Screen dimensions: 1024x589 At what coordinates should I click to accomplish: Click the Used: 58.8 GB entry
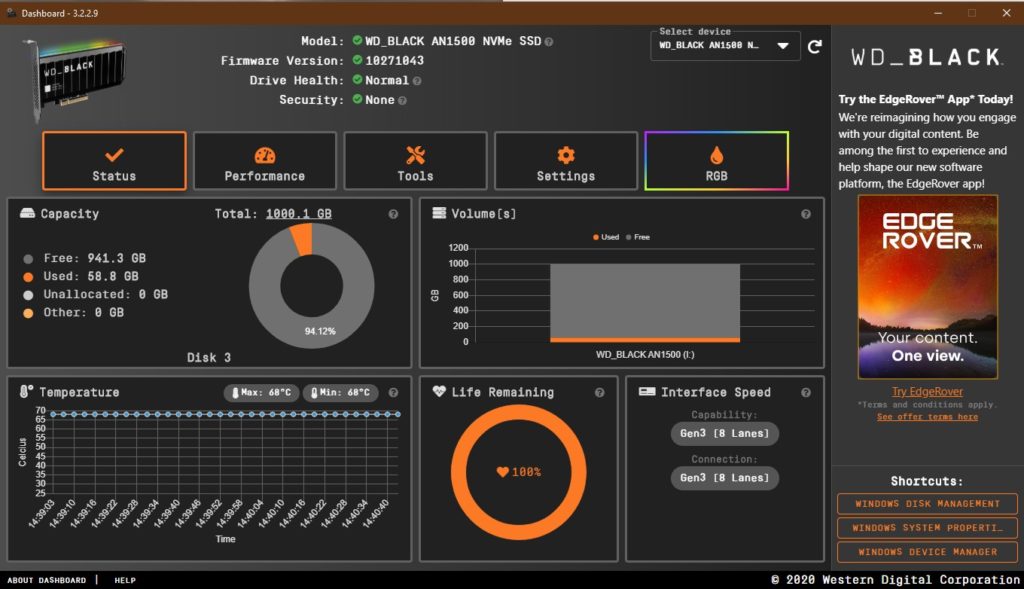tap(80, 276)
